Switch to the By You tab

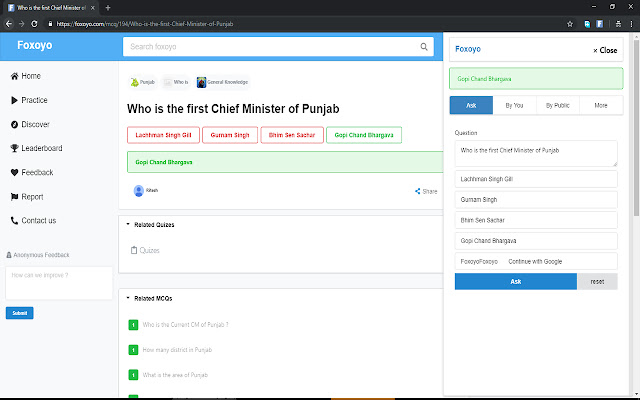[513, 105]
